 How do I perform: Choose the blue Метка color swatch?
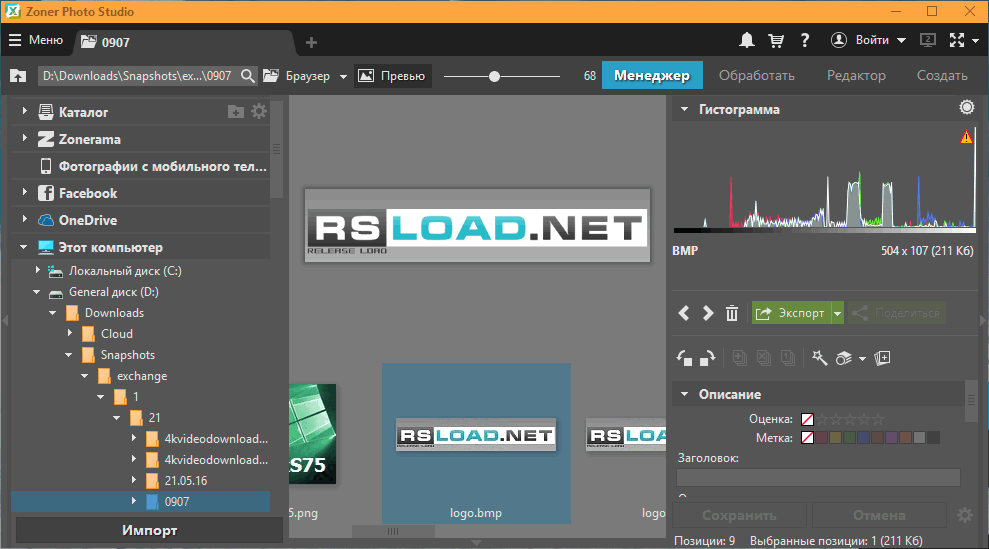[x=863, y=437]
